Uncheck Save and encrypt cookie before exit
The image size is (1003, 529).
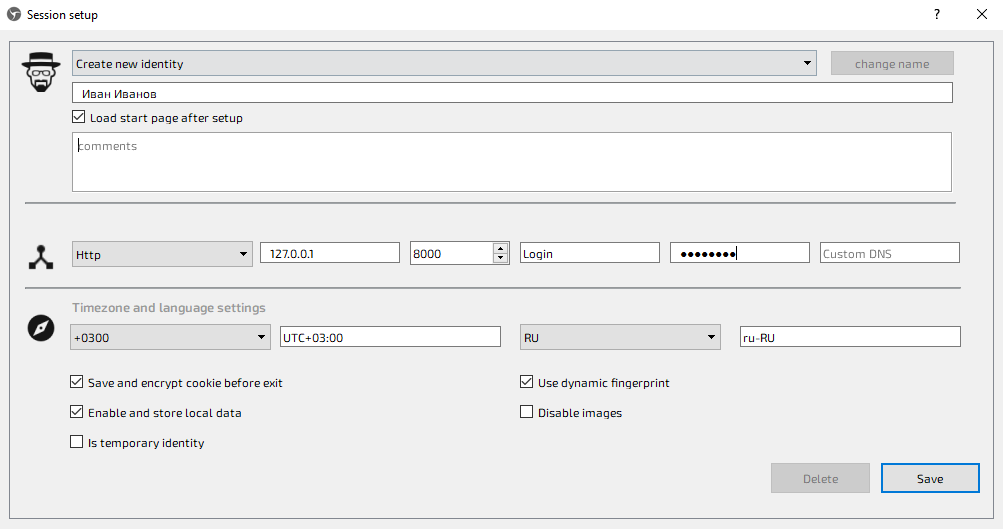(77, 382)
